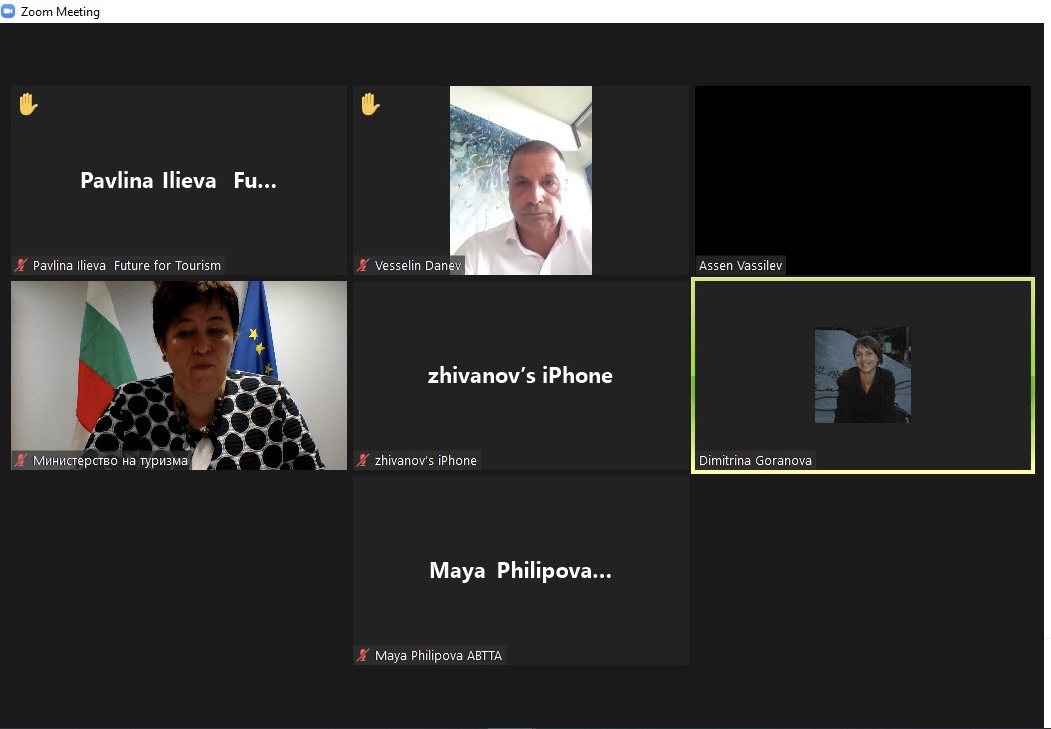Viewport: 1051px width, 729px height.
Task: Click "Pavlina Ilieva Future for Tourism" name label
Action: coord(126,266)
